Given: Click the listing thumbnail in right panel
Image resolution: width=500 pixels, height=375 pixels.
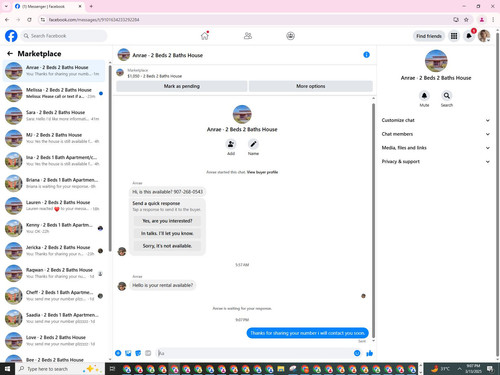Looking at the screenshot, I should click(x=436, y=61).
